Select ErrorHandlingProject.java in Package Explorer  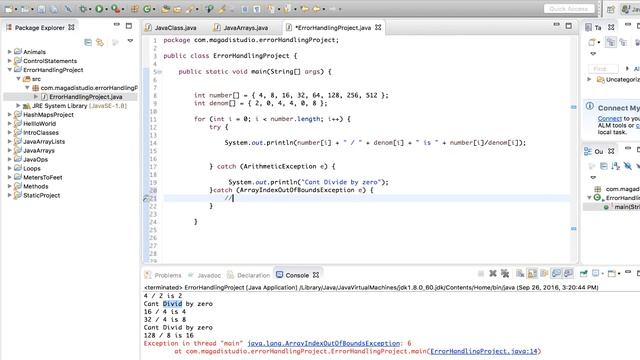click(x=86, y=97)
